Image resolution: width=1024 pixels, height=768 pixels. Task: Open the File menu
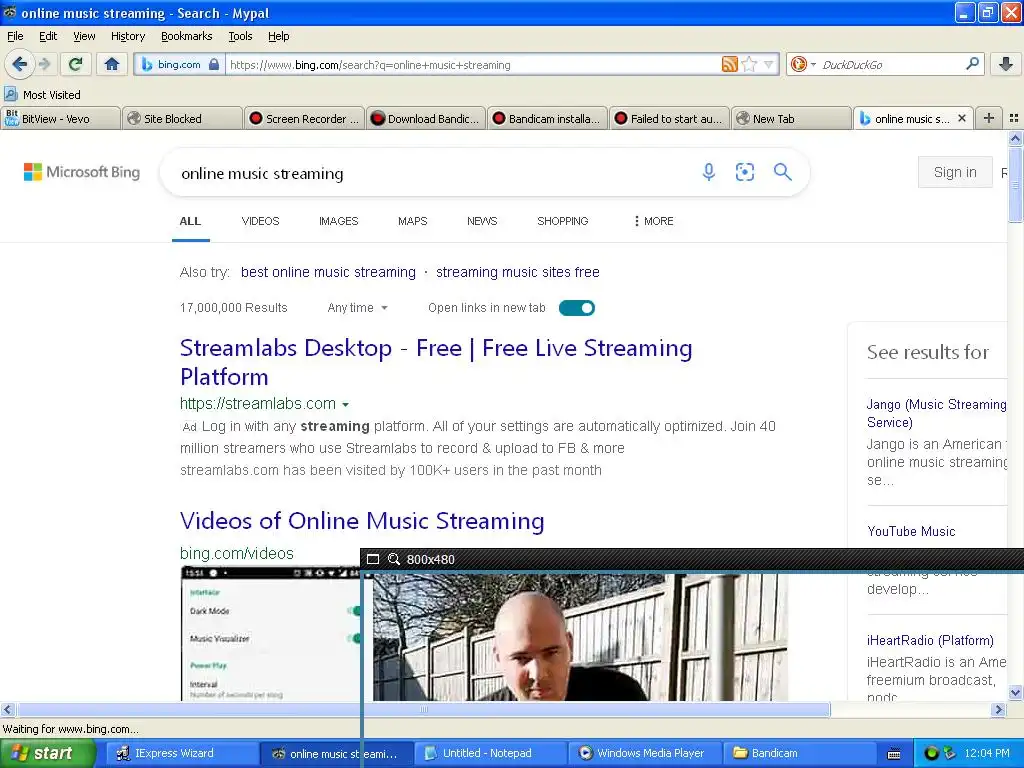[x=15, y=36]
